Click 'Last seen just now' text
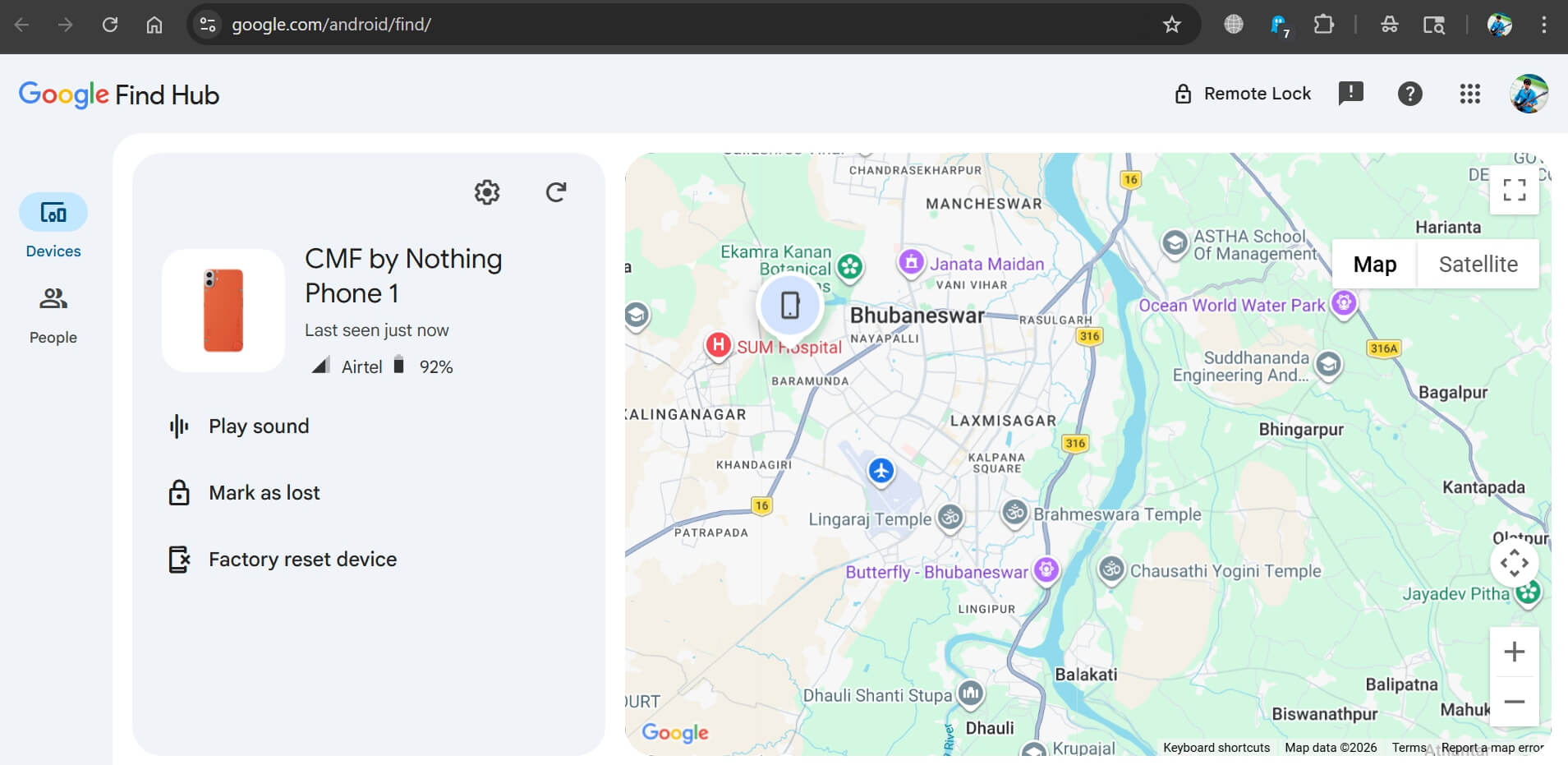This screenshot has width=1568, height=765. coord(377,330)
